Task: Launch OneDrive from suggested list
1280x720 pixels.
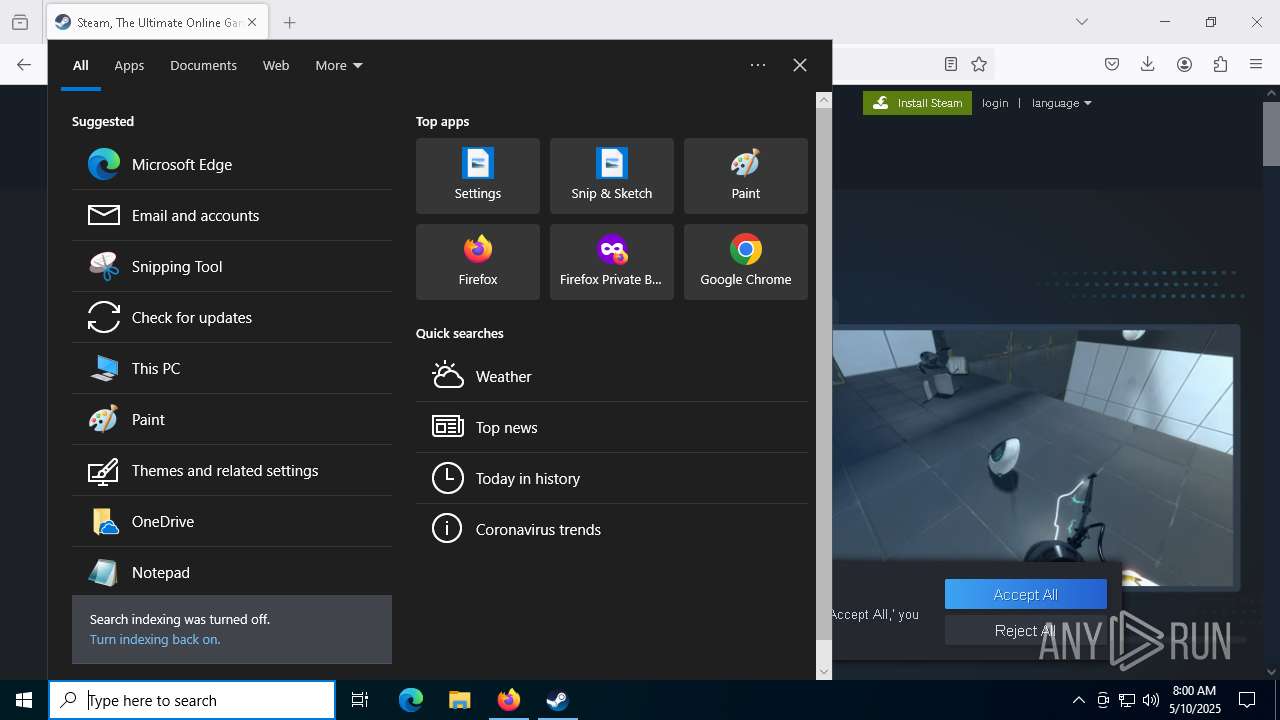Action: point(232,521)
